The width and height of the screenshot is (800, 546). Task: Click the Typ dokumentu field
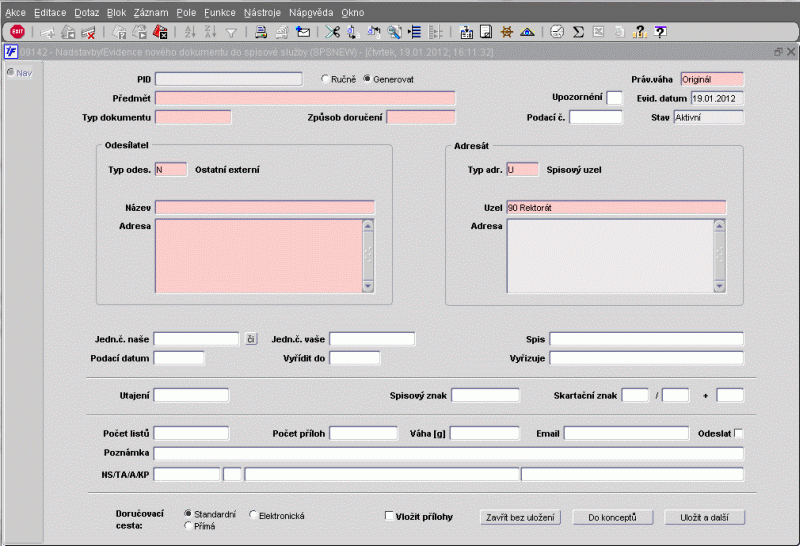point(193,117)
